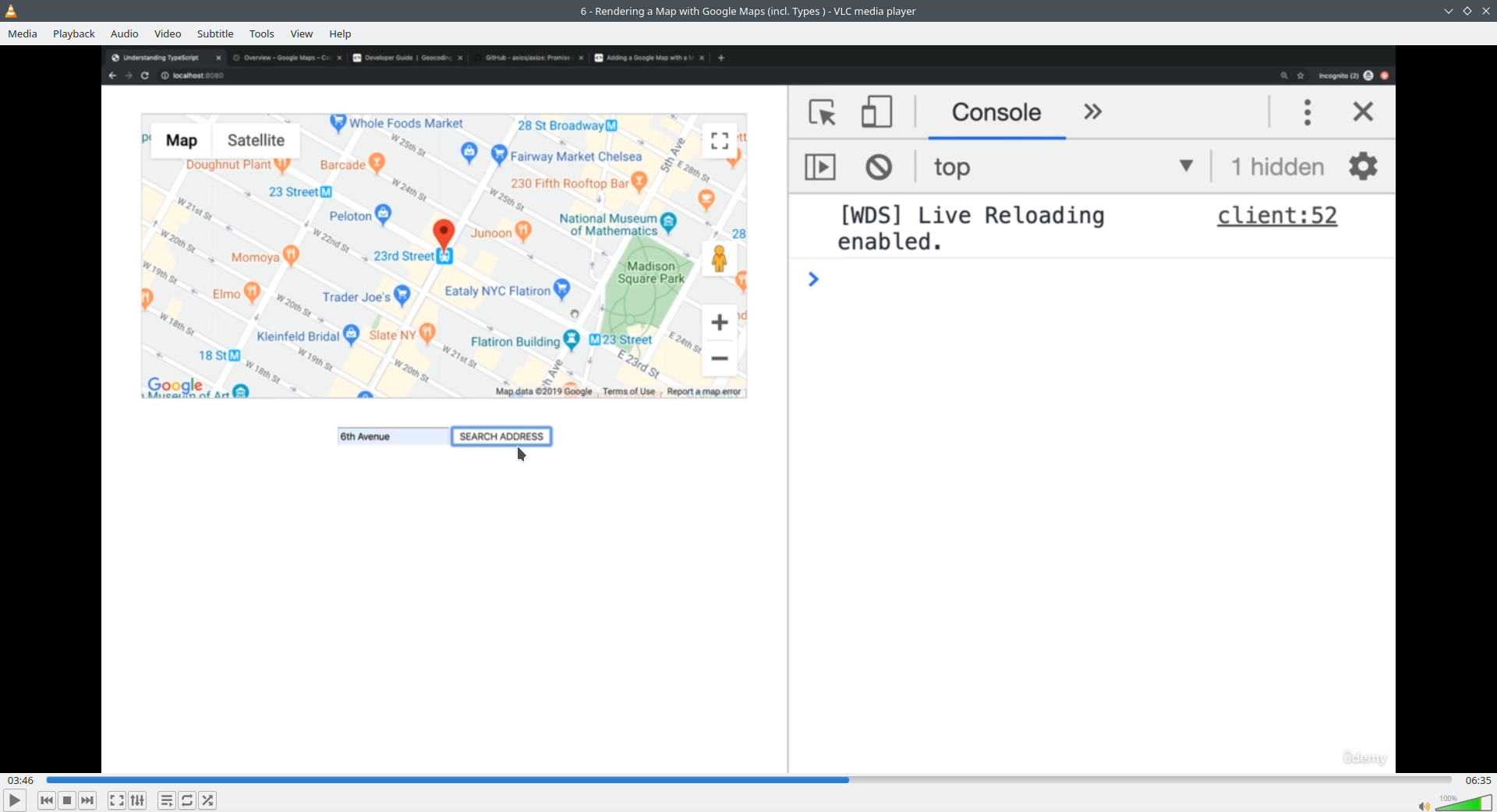The width and height of the screenshot is (1497, 812).
Task: Zoom in the map with plus
Action: click(720, 322)
